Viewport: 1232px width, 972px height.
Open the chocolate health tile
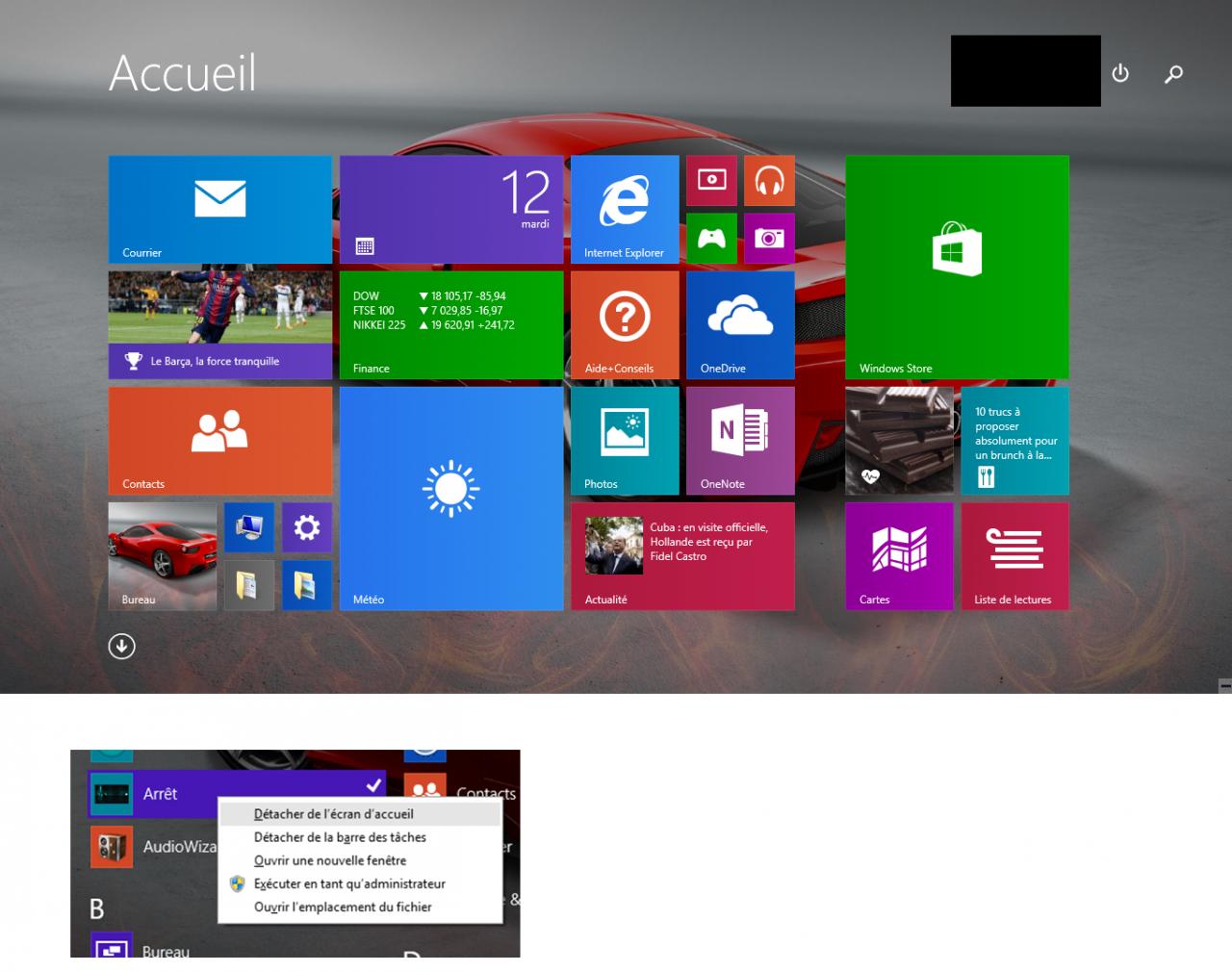[x=899, y=441]
